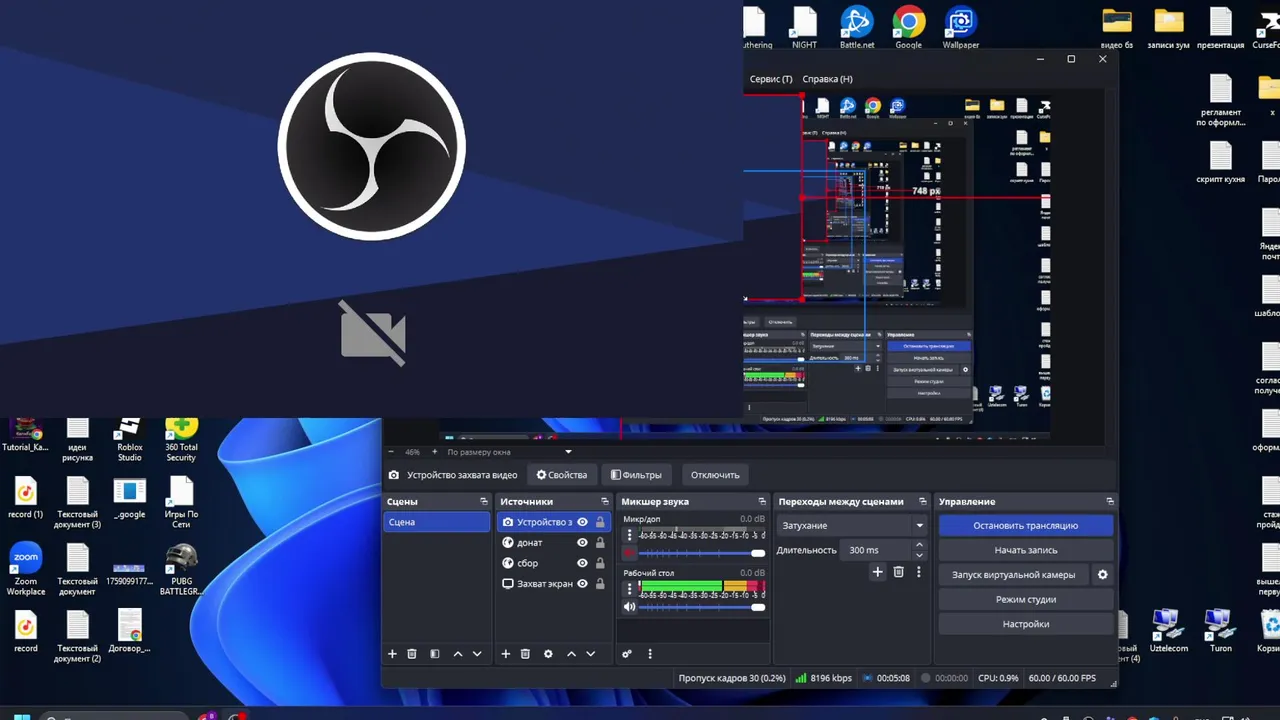Image resolution: width=1280 pixels, height=720 pixels.
Task: Open source properties gear in Источники panel
Action: coord(548,654)
